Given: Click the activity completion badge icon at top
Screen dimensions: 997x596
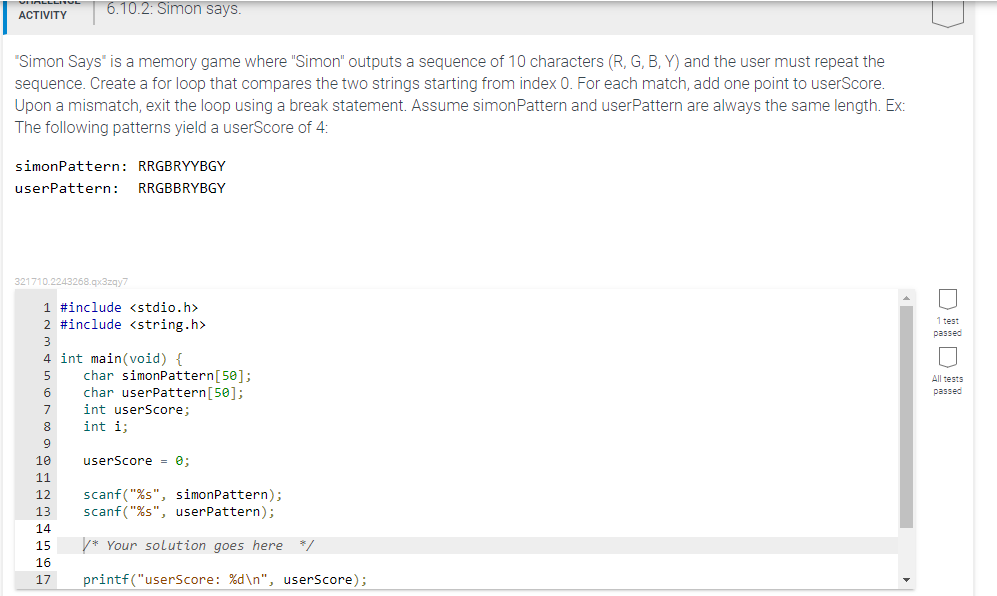Looking at the screenshot, I should coord(947,13).
